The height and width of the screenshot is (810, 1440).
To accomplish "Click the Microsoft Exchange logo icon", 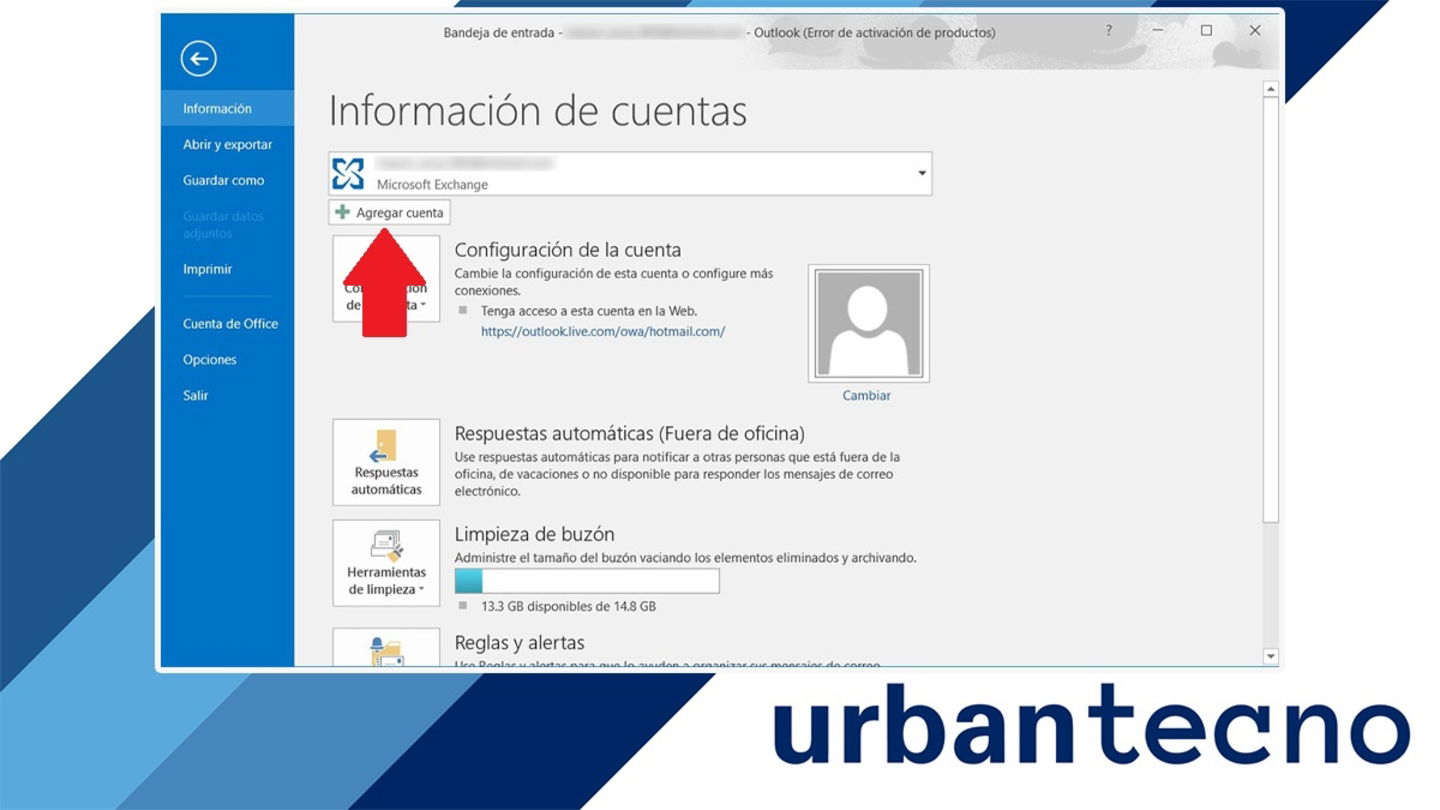I will tap(348, 174).
